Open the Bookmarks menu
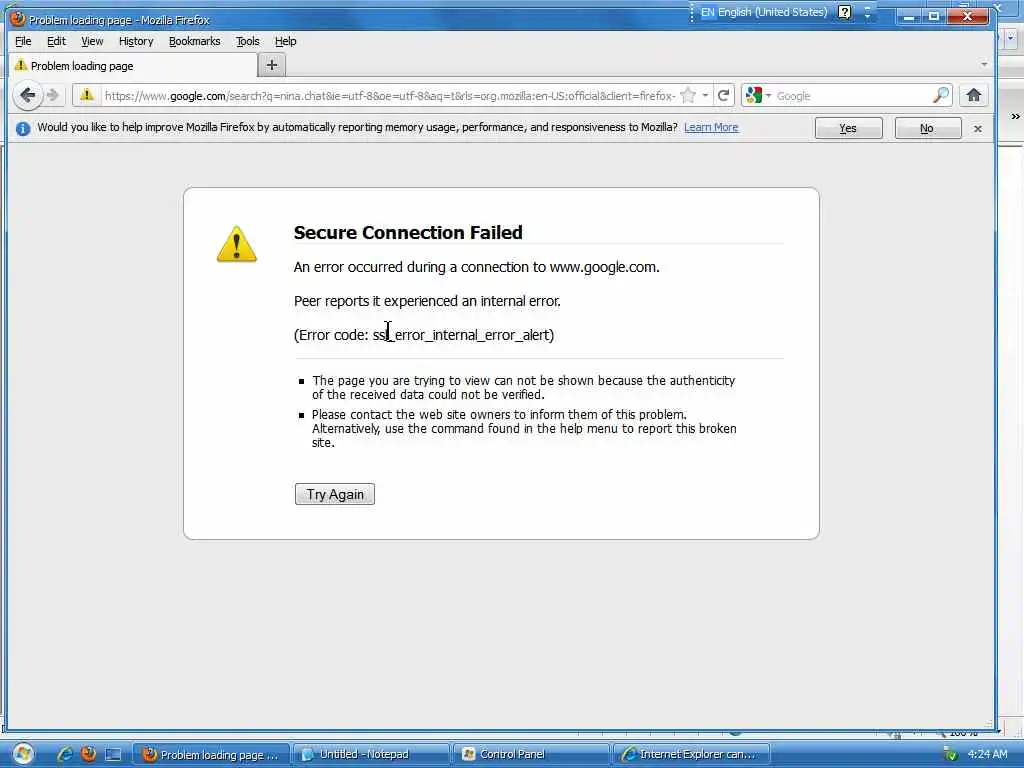1024x768 pixels. click(195, 41)
